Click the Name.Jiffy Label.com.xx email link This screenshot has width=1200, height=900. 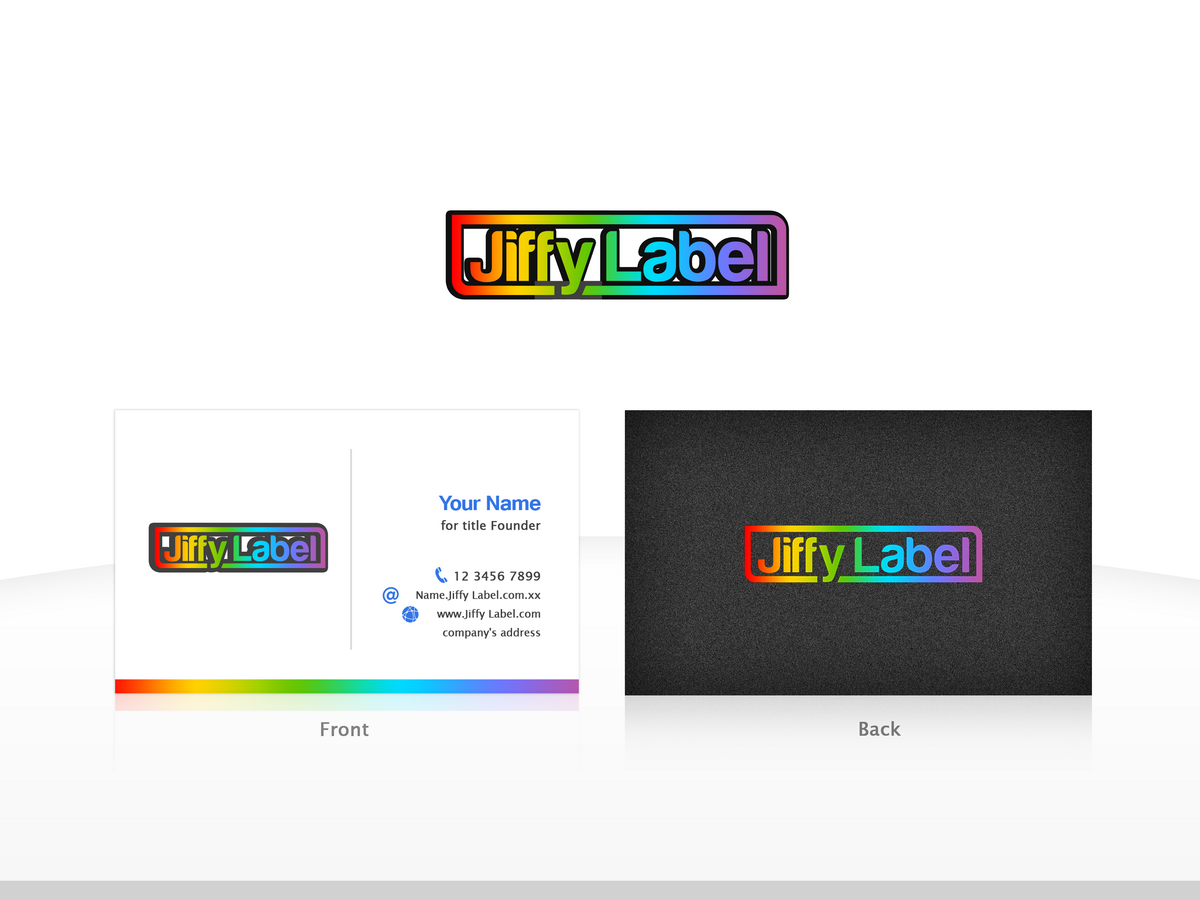point(477,594)
